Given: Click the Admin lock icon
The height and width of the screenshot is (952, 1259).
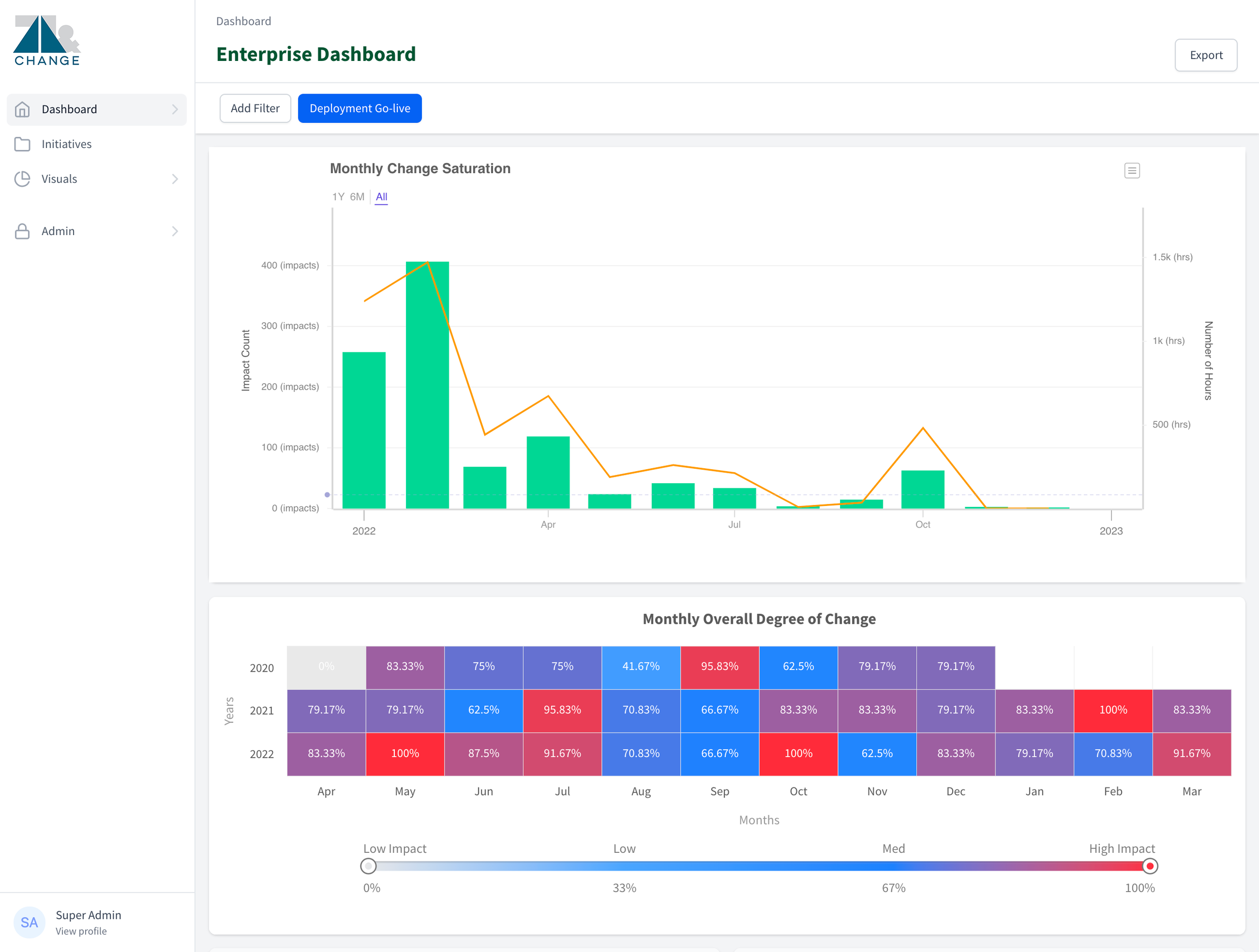Looking at the screenshot, I should click(x=22, y=231).
